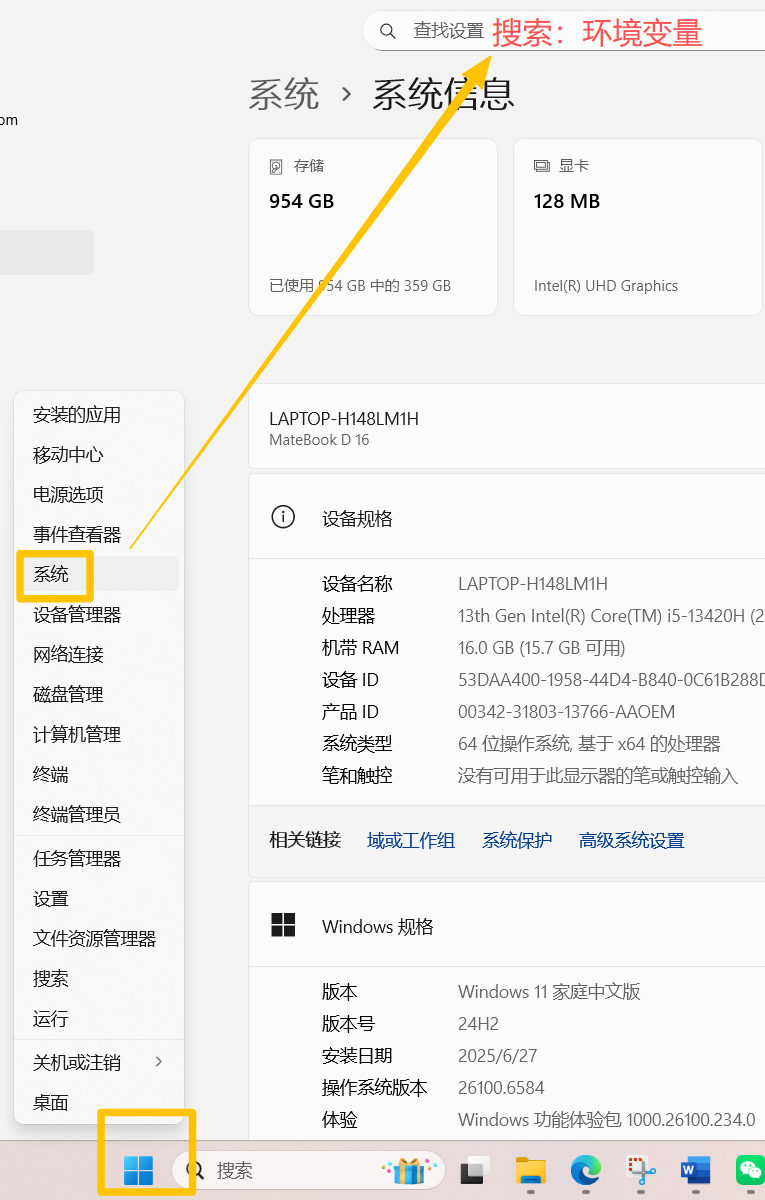Image resolution: width=765 pixels, height=1200 pixels.
Task: Click the Windows 11 家庭中文版 value
Action: point(549,991)
